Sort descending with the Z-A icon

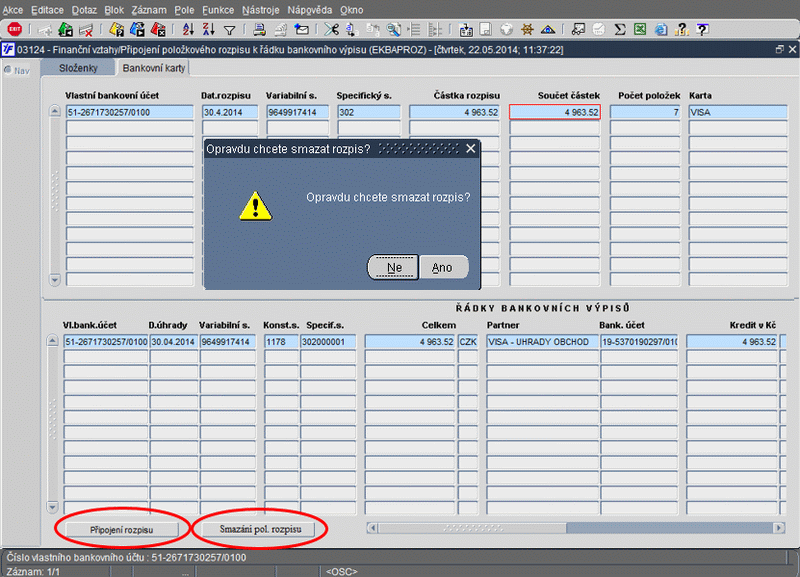coord(209,30)
